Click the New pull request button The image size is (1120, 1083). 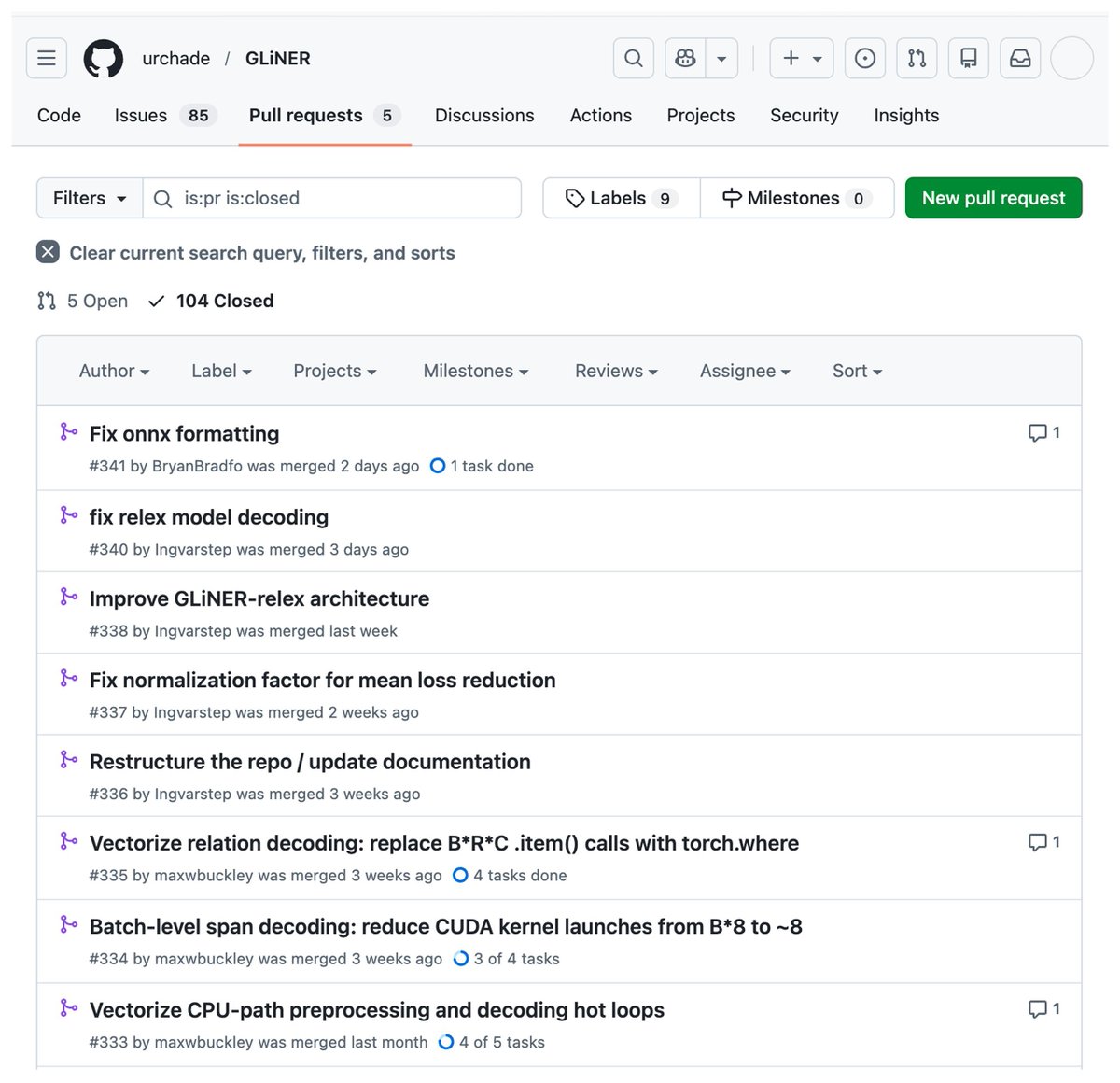point(993,198)
